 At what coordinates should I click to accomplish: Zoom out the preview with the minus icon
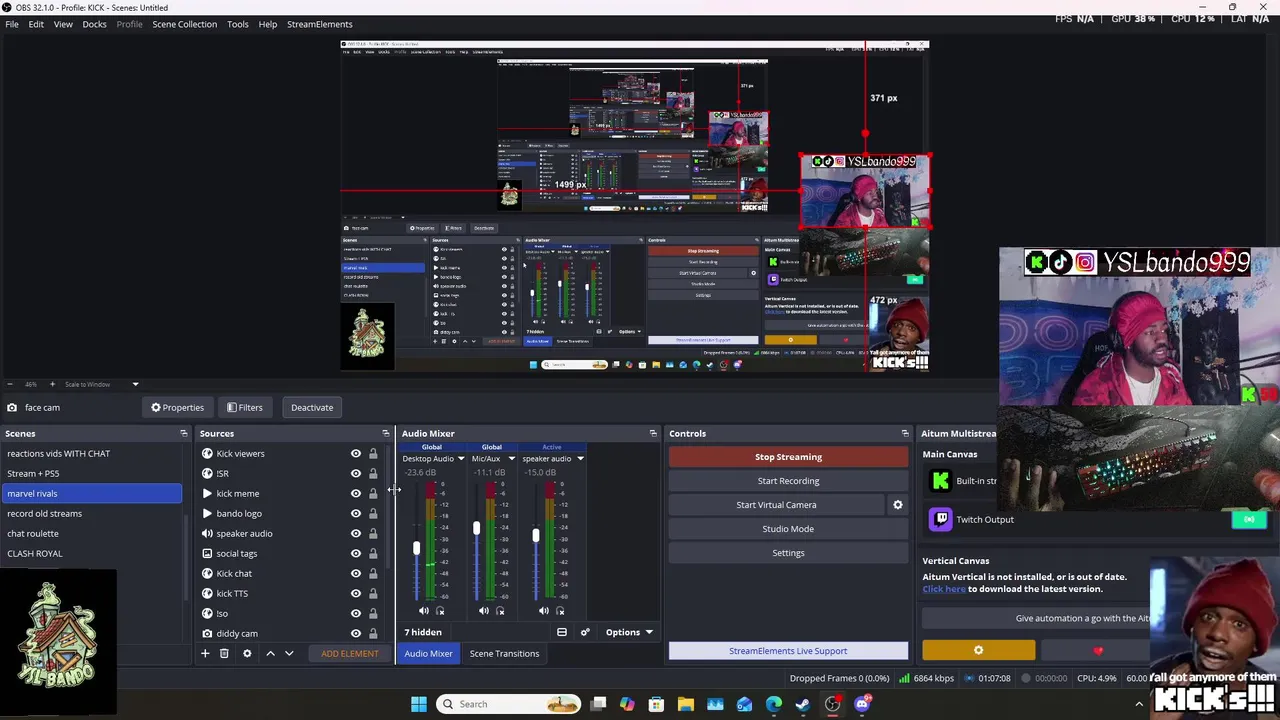[x=10, y=384]
